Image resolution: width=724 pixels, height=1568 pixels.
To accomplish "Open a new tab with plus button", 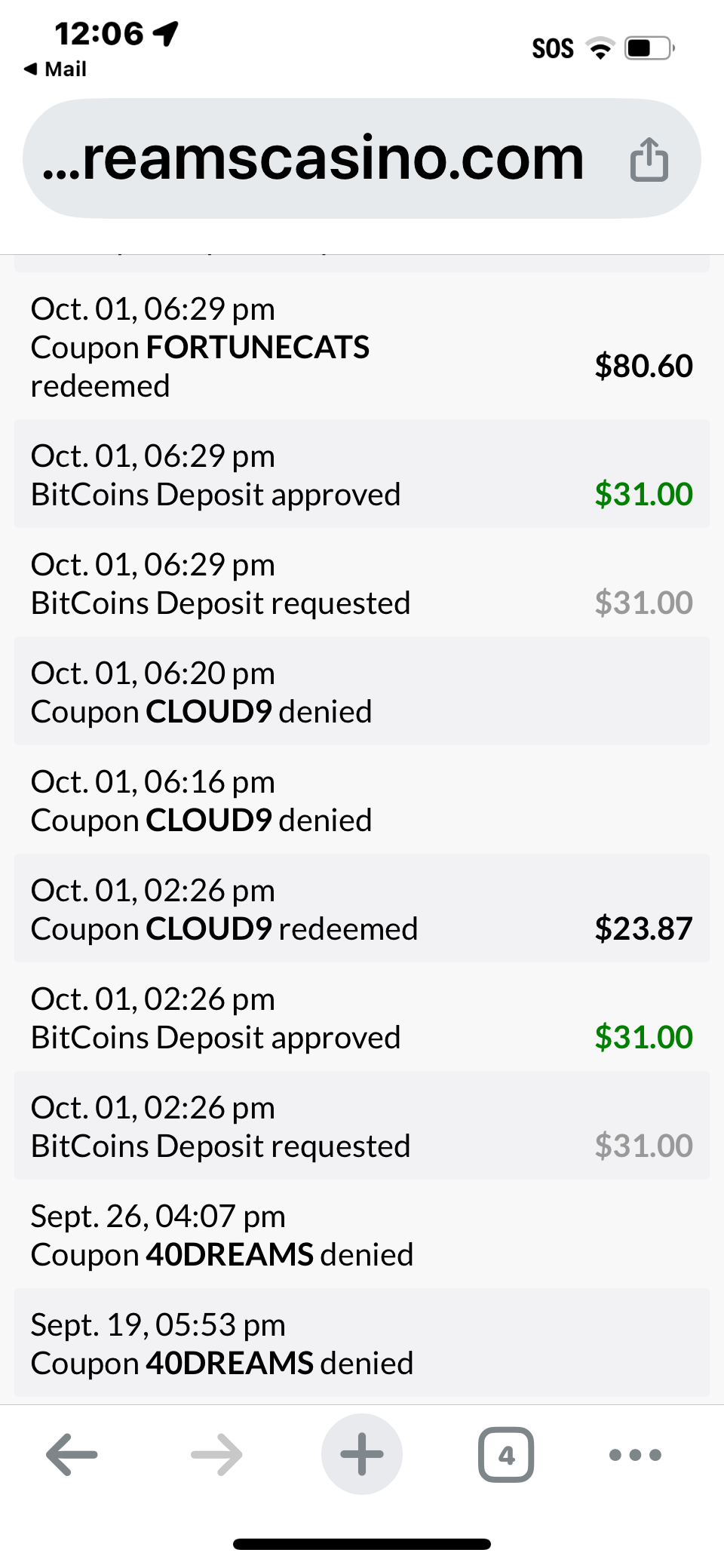I will tap(362, 1453).
